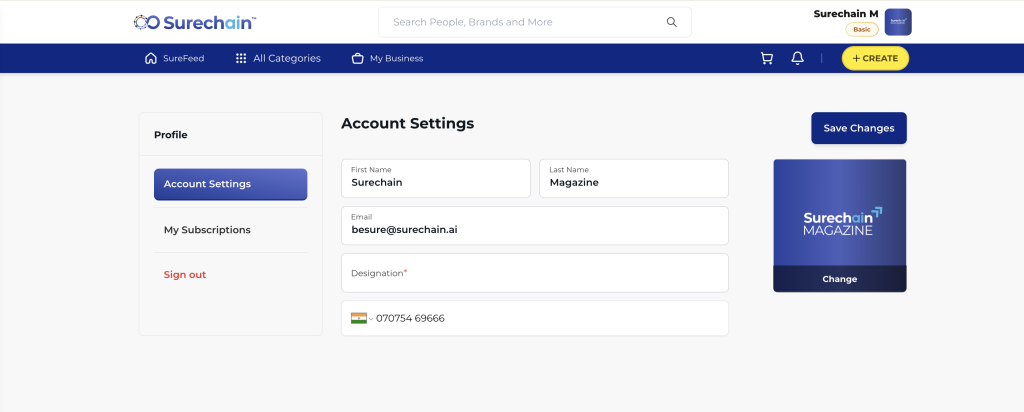This screenshot has height=412, width=1024.
Task: Click the Search People, Brands field
Action: (x=535, y=22)
